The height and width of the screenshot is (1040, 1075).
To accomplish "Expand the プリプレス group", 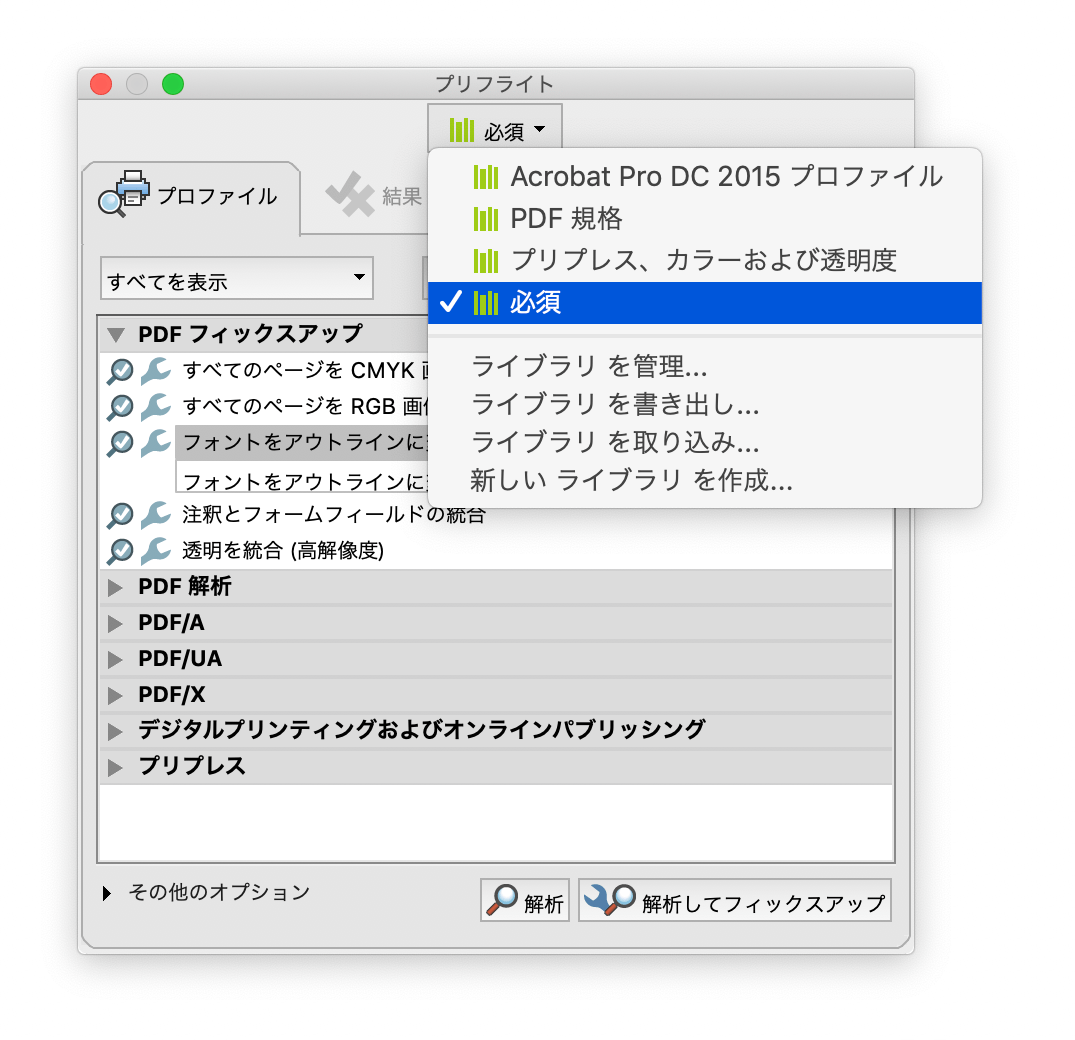I will click(115, 767).
